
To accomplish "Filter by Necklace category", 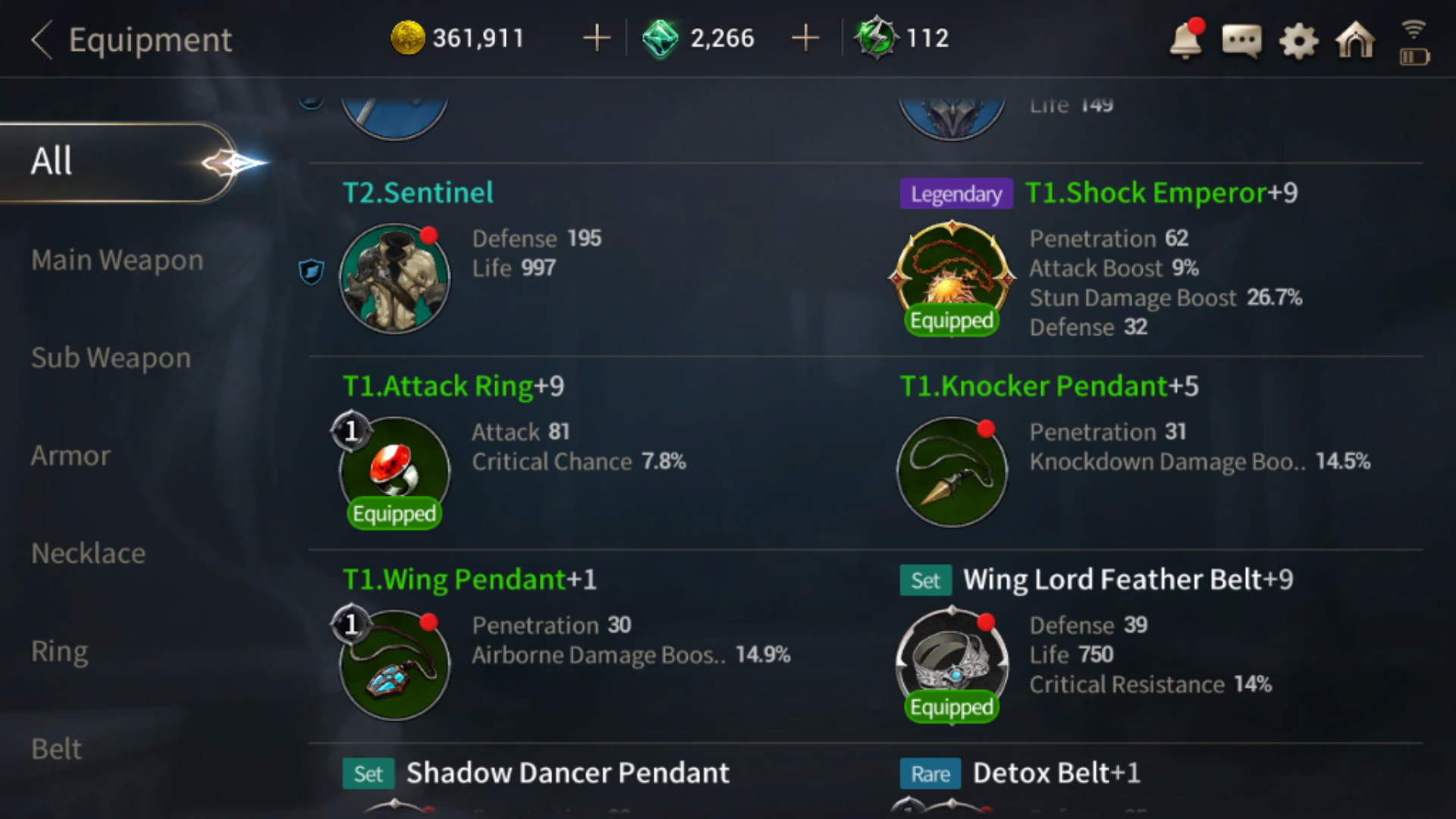I will (x=88, y=554).
